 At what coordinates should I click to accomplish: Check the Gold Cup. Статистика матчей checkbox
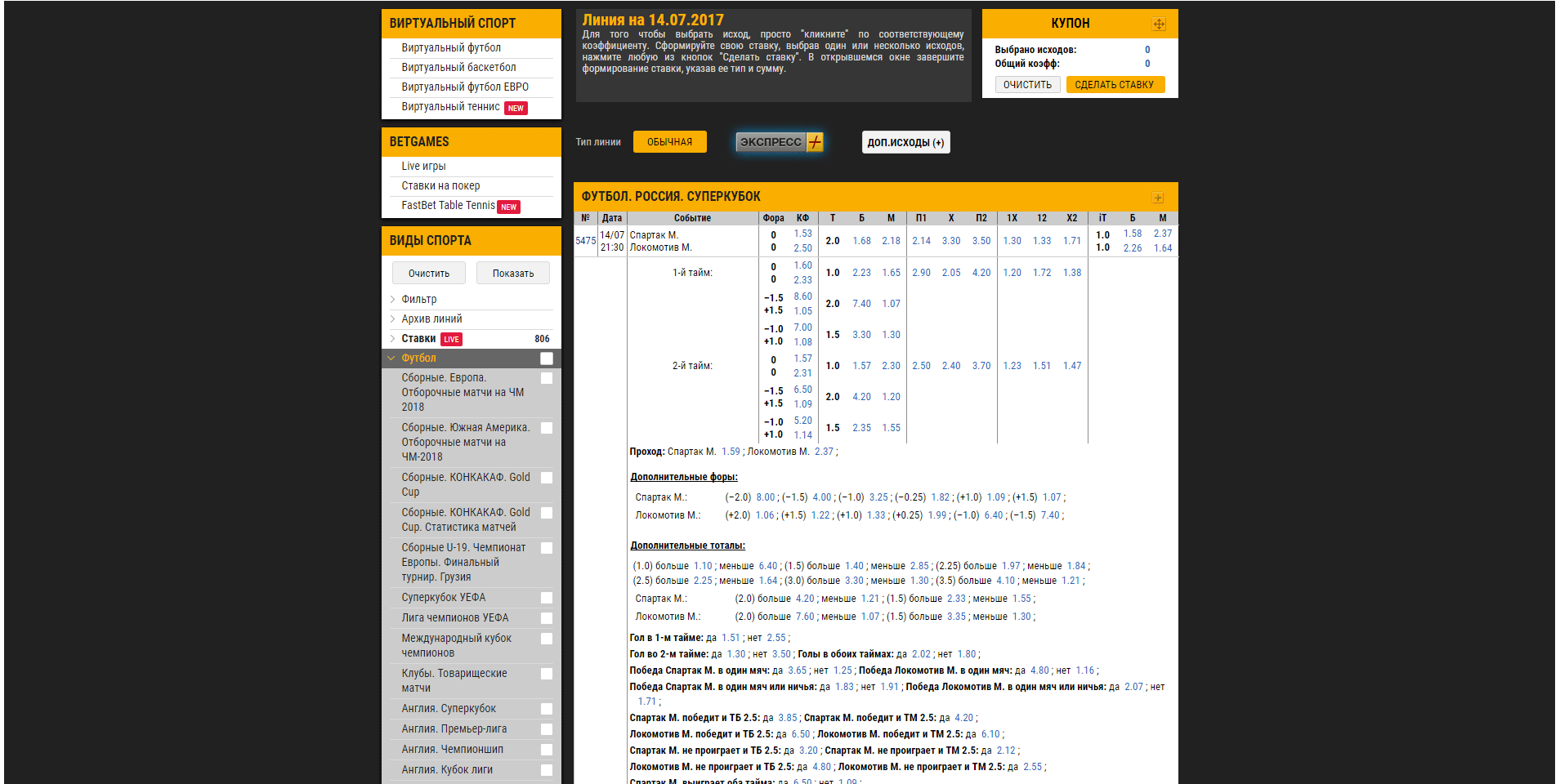[x=547, y=513]
